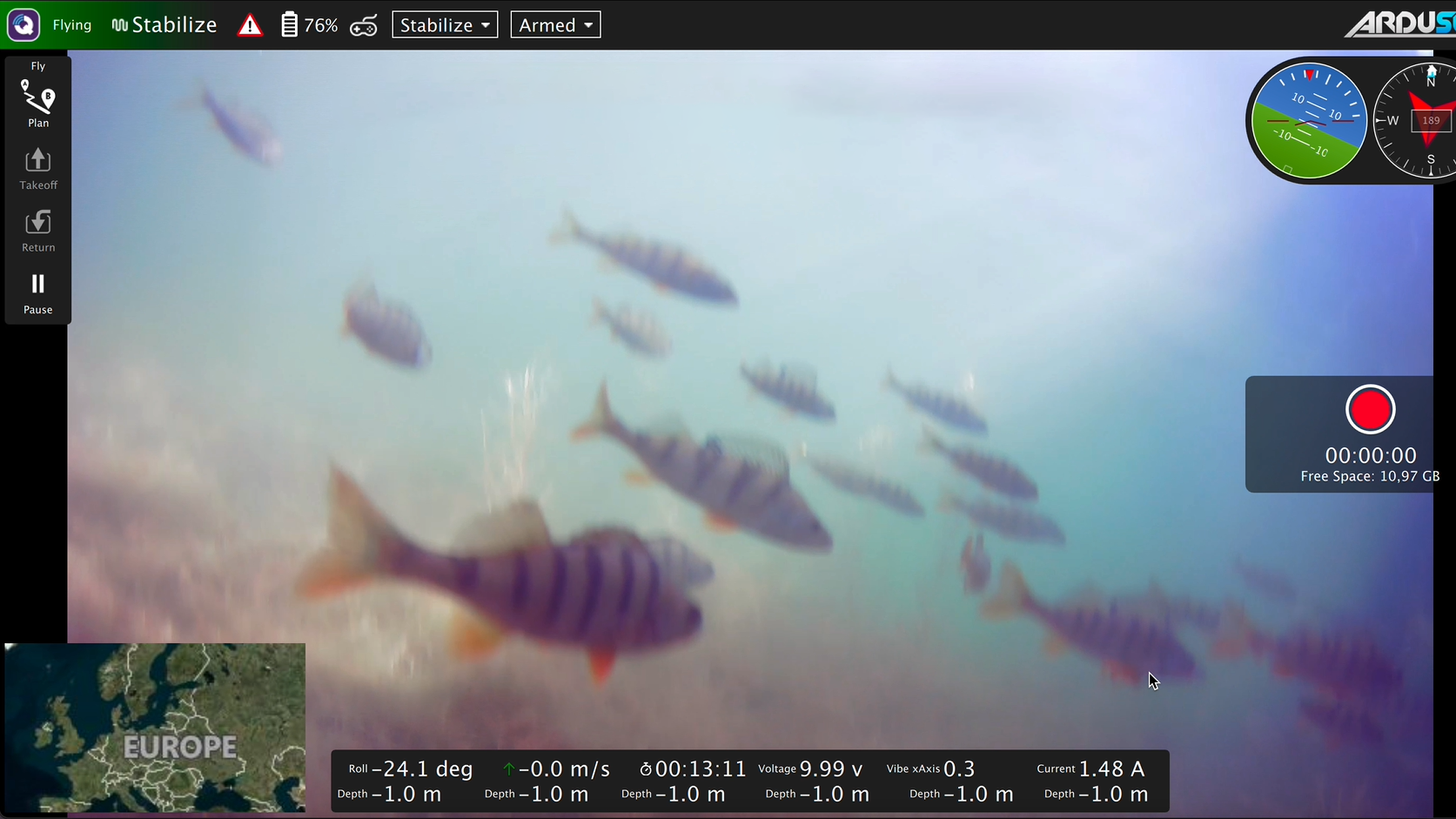Open joystick settings via gamepad icon
Screen dimensions: 1456x819
pos(364,25)
